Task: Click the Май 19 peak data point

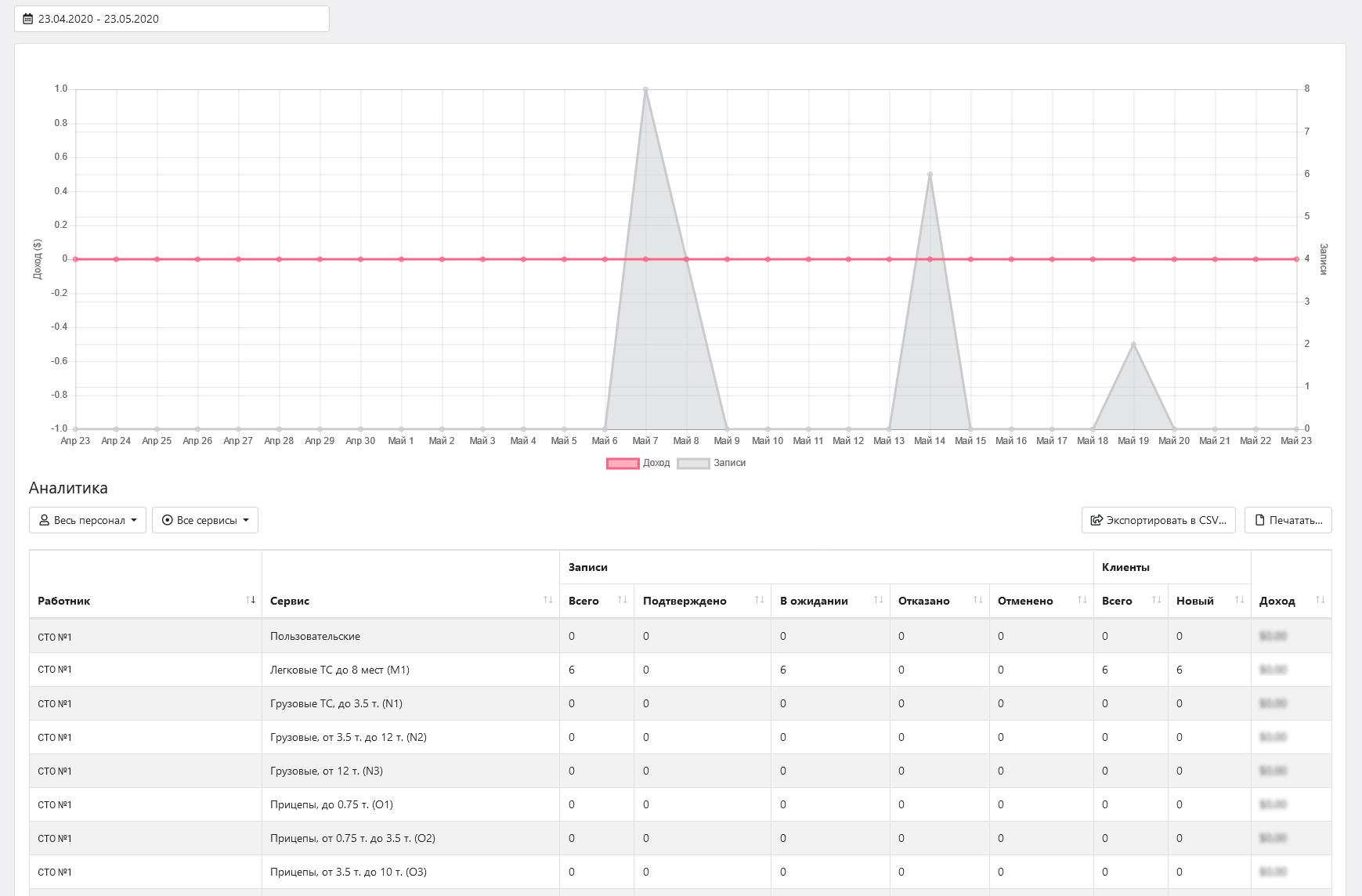Action: pos(1133,344)
